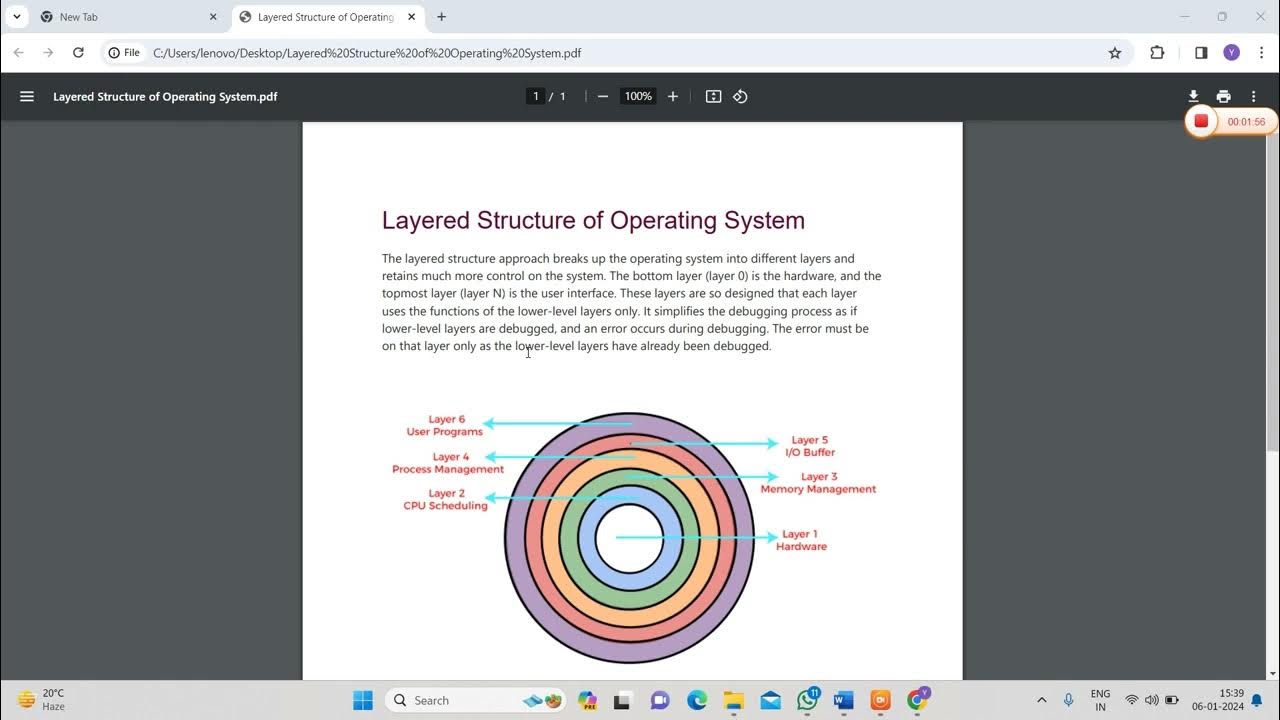Viewport: 1280px width, 720px height.
Task: Zoom in with the plus button
Action: pos(673,96)
